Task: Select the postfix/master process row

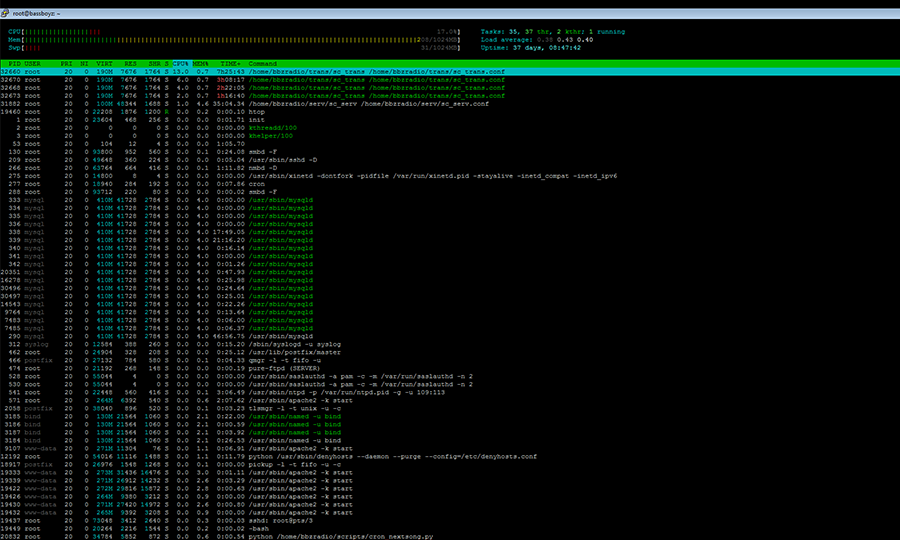Action: [x=450, y=352]
